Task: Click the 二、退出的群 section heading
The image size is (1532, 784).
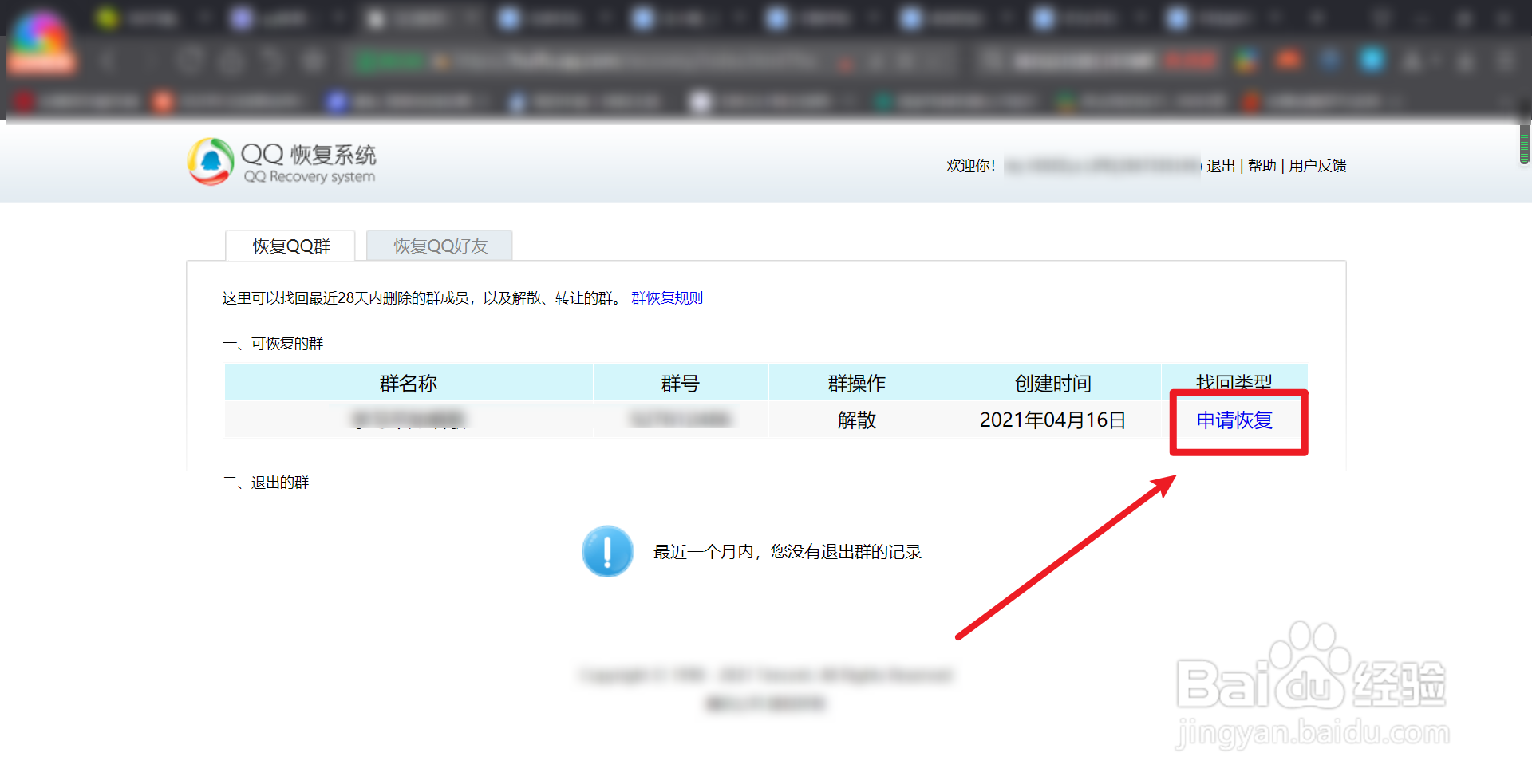Action: pos(266,483)
